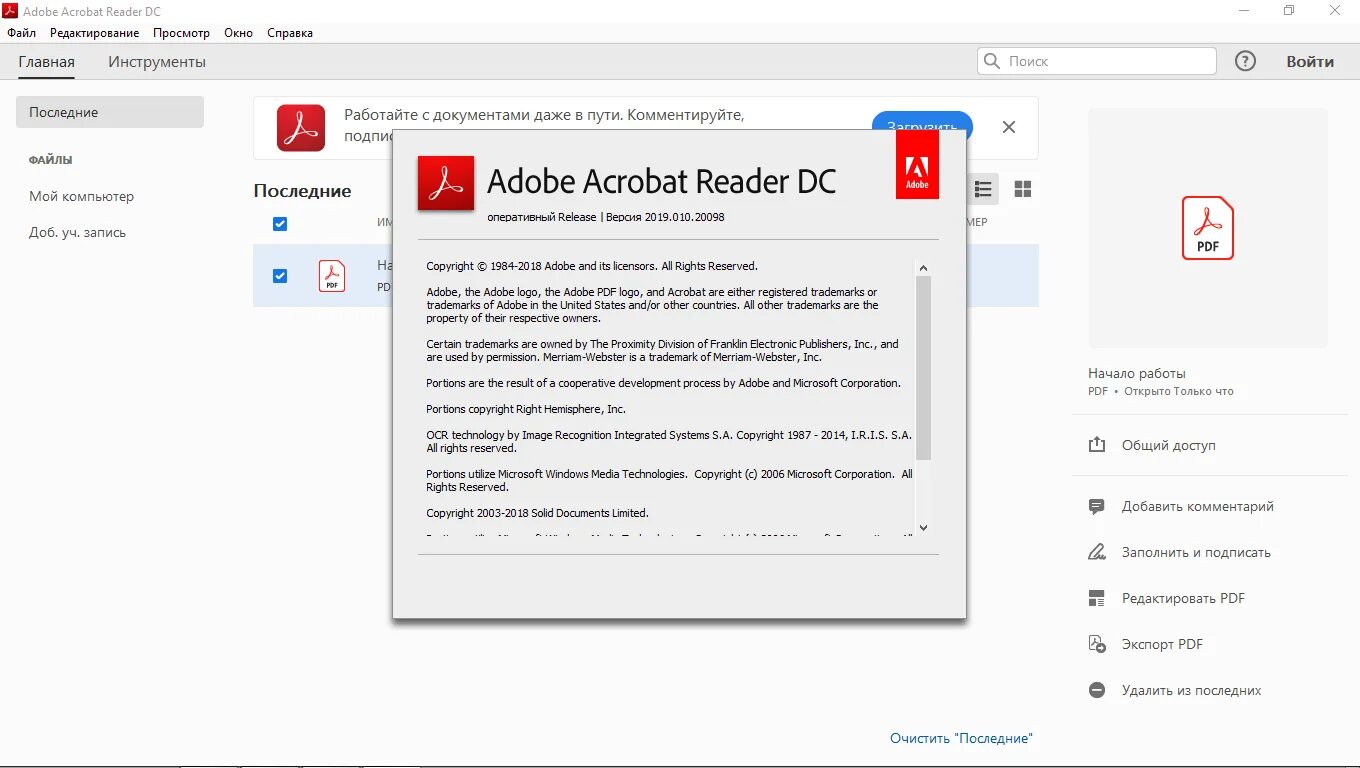
Task: Uncheck the selected PDF file checkbox
Action: pyautogui.click(x=280, y=275)
